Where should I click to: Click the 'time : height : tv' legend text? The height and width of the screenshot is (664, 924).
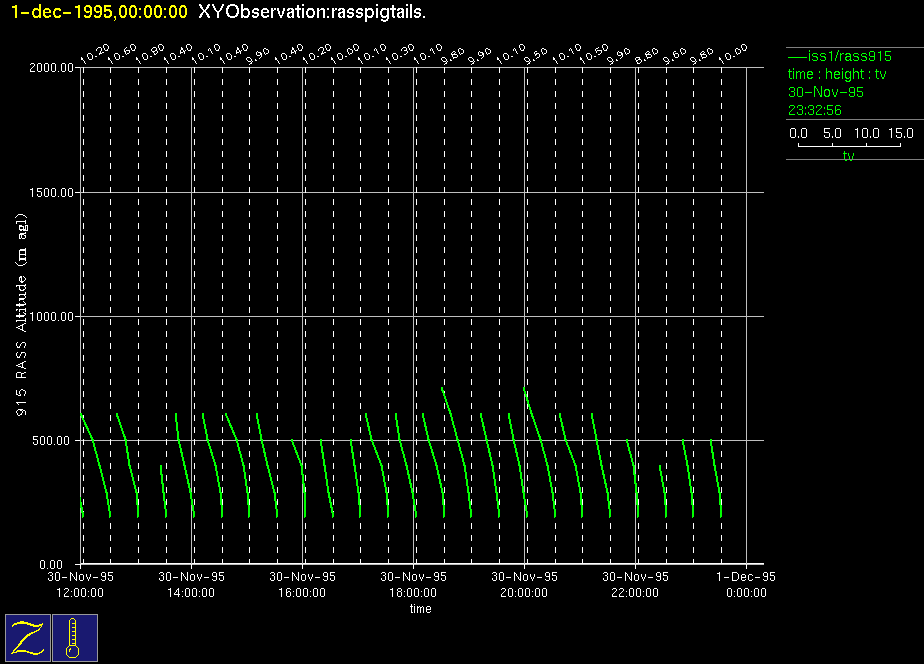(x=837, y=74)
